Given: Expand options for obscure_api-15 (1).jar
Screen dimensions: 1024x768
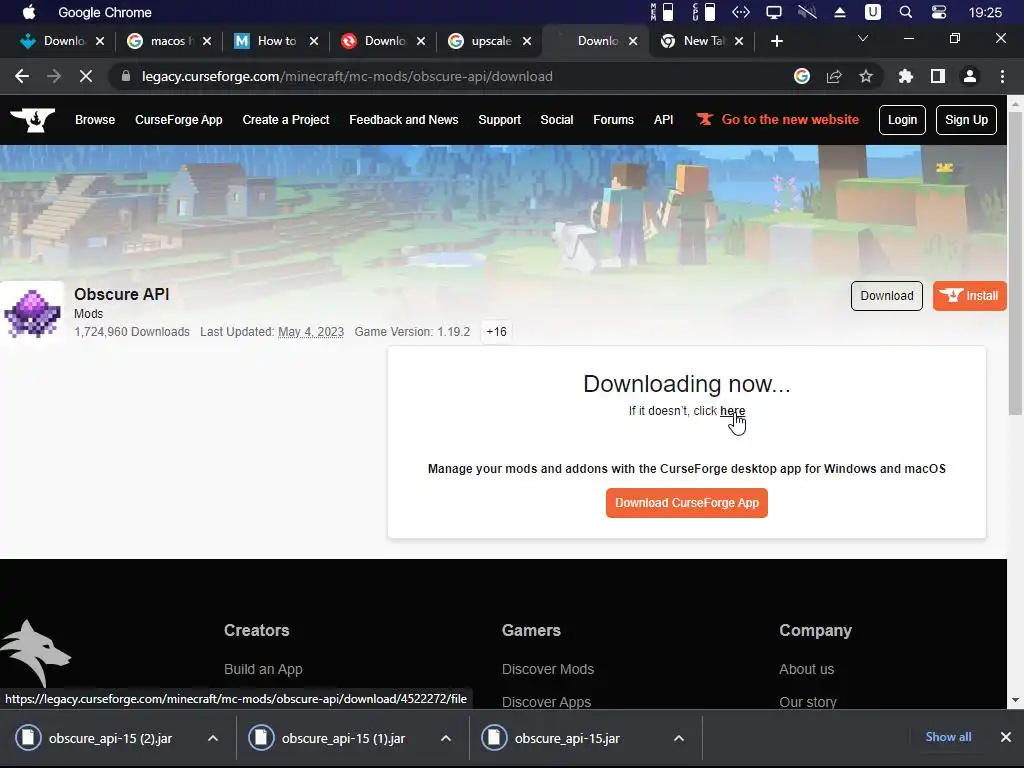Looking at the screenshot, I should click(446, 738).
